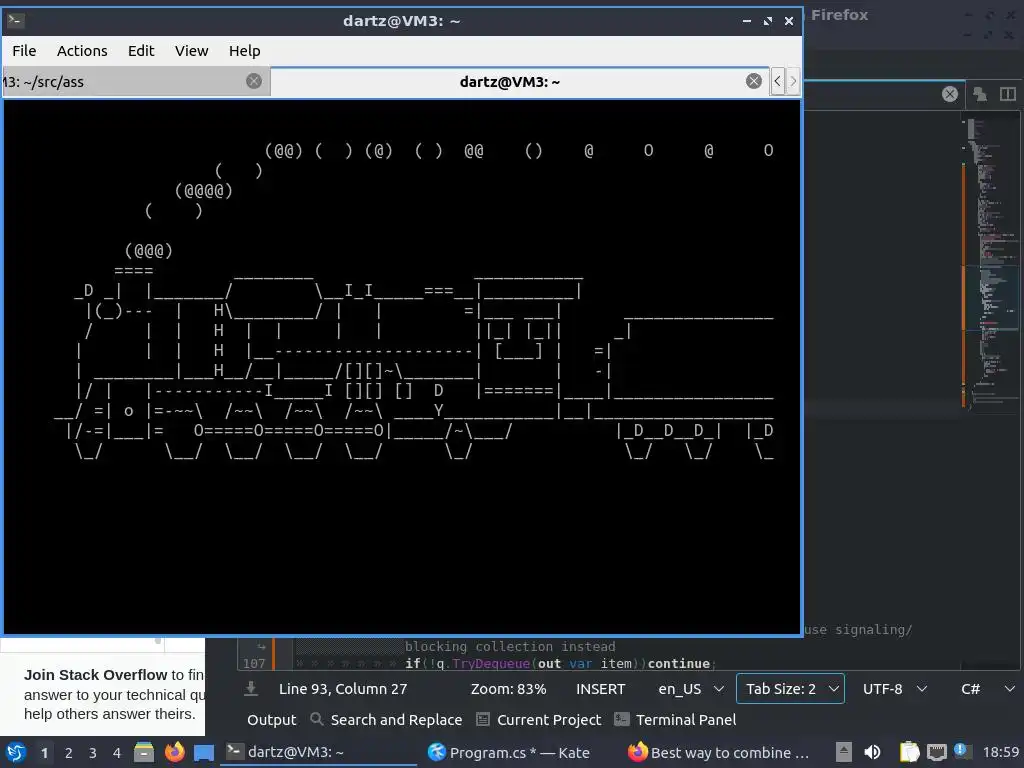
Task: Click the Search and Replace magnifier icon
Action: click(x=317, y=719)
